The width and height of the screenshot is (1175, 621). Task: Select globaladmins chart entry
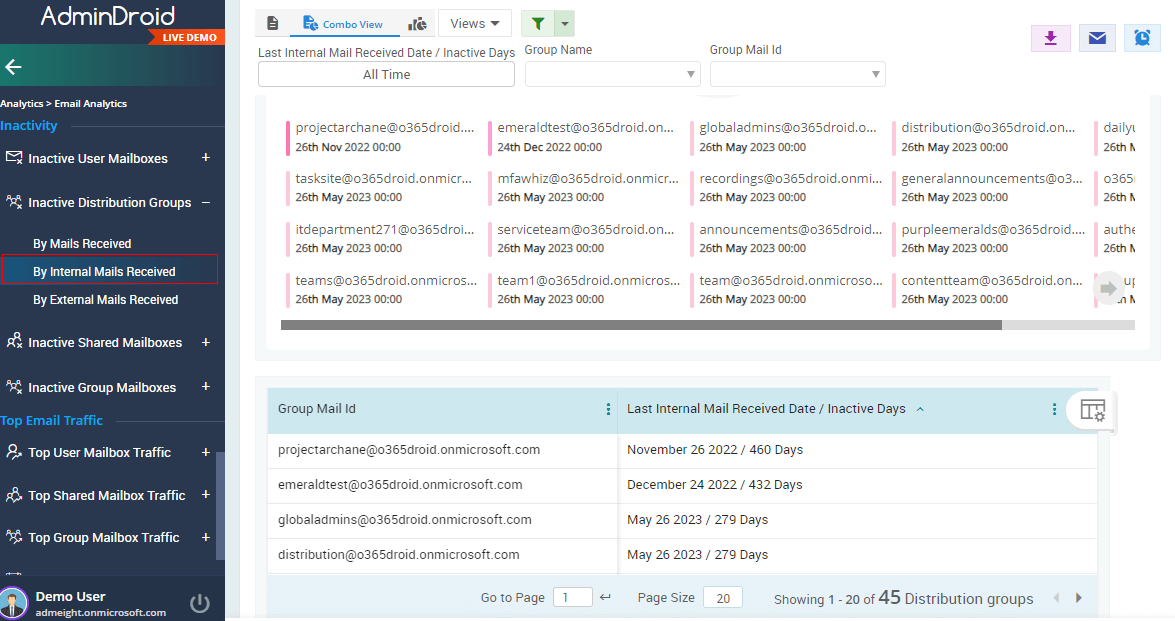[786, 137]
